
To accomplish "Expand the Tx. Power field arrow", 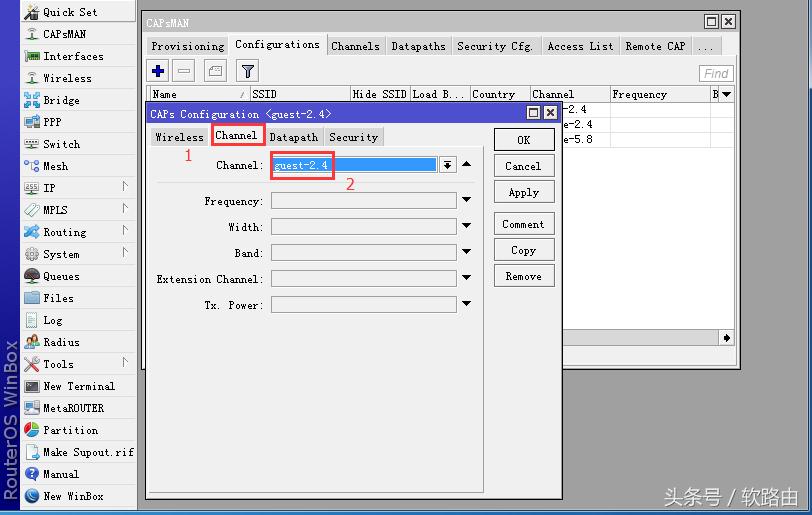I will coord(467,304).
